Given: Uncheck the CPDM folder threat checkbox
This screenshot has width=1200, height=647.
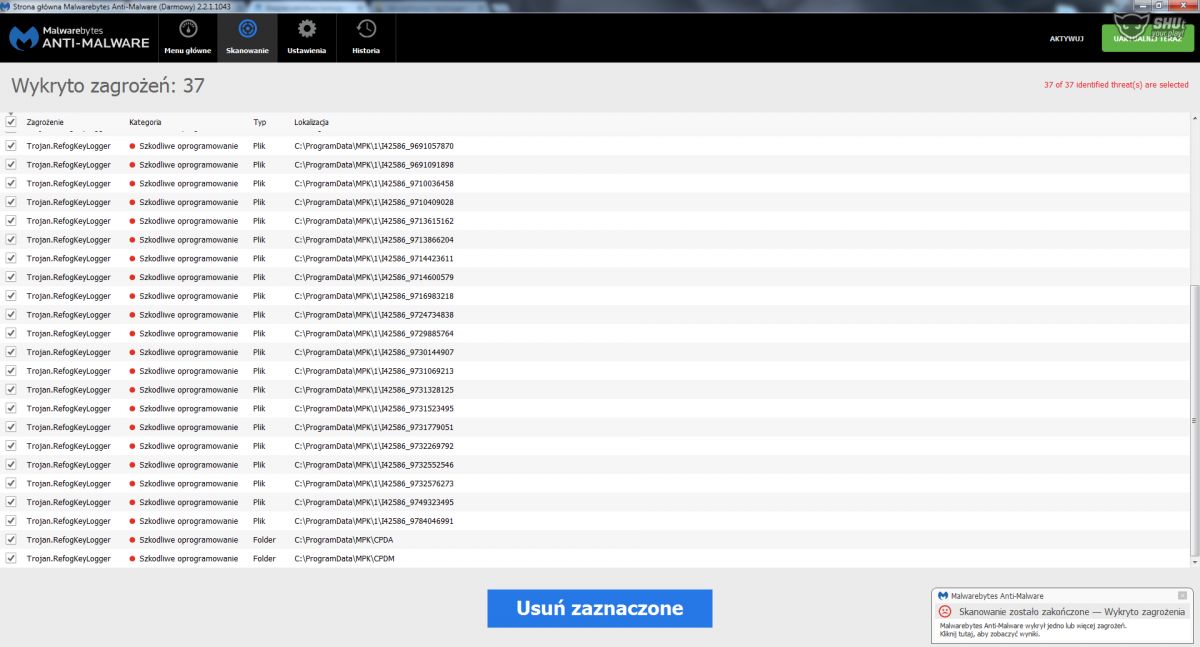Looking at the screenshot, I should [x=11, y=558].
